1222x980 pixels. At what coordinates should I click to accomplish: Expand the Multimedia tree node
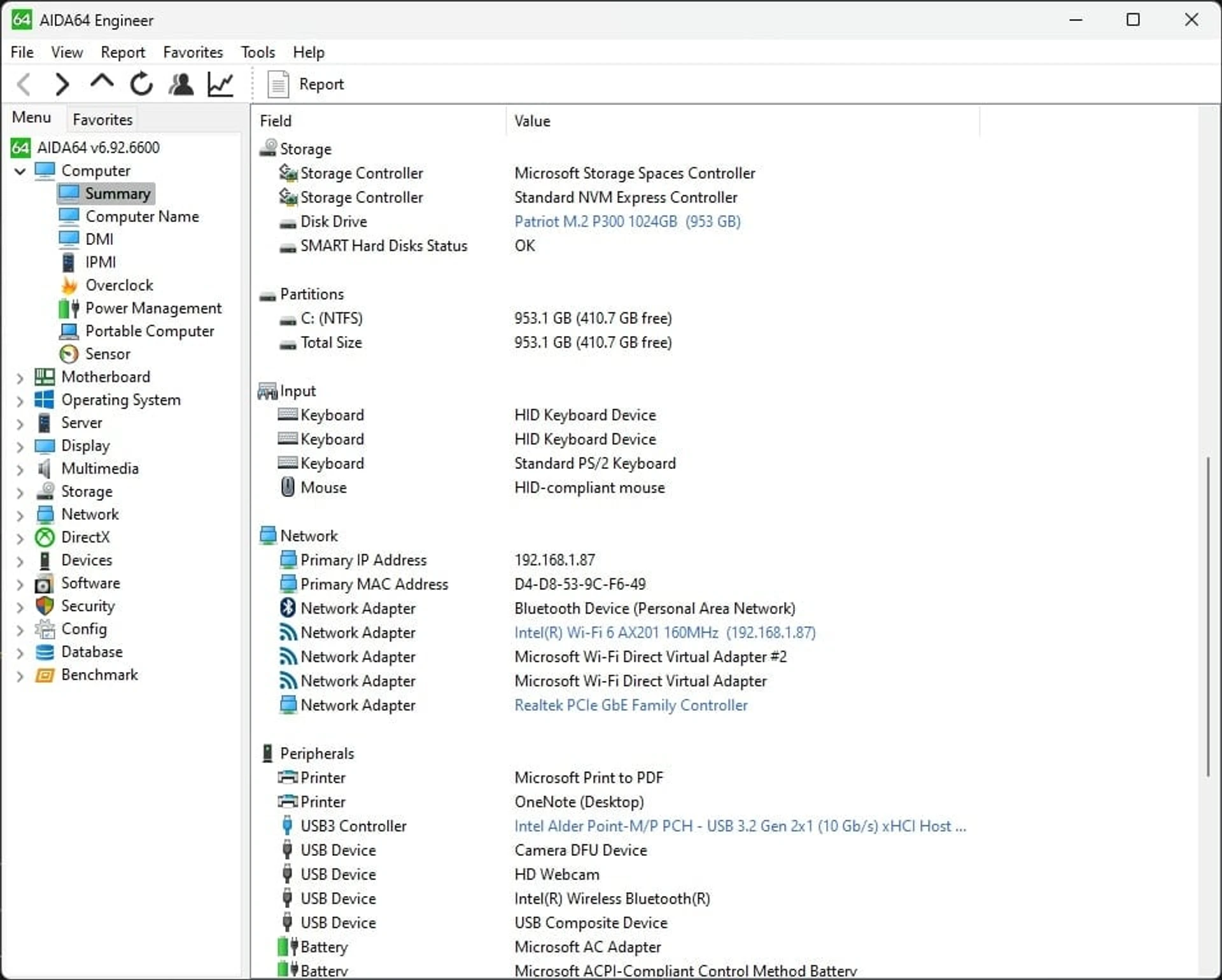pos(20,470)
